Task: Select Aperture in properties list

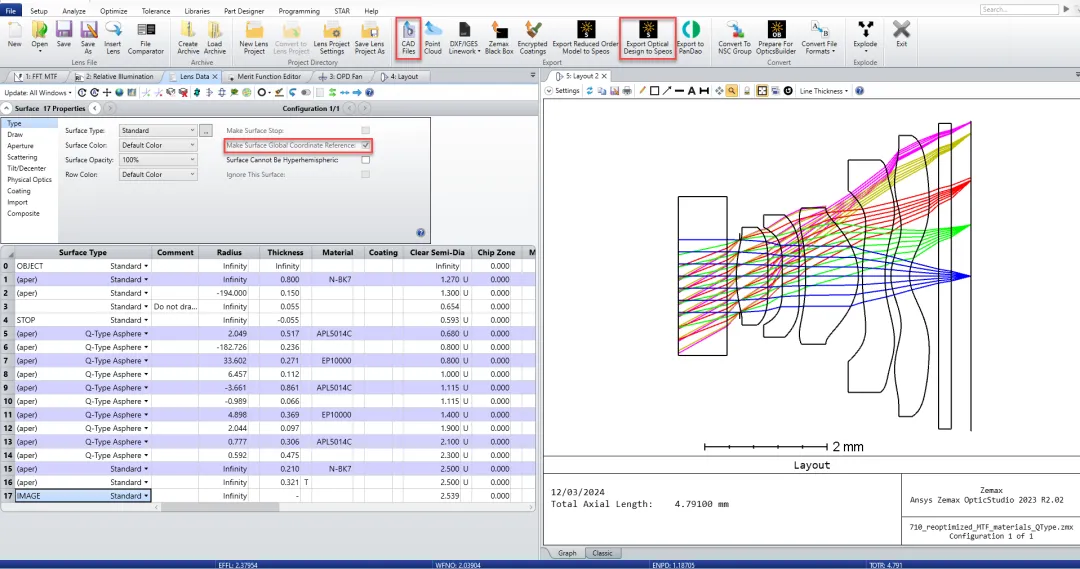Action: pyautogui.click(x=21, y=146)
